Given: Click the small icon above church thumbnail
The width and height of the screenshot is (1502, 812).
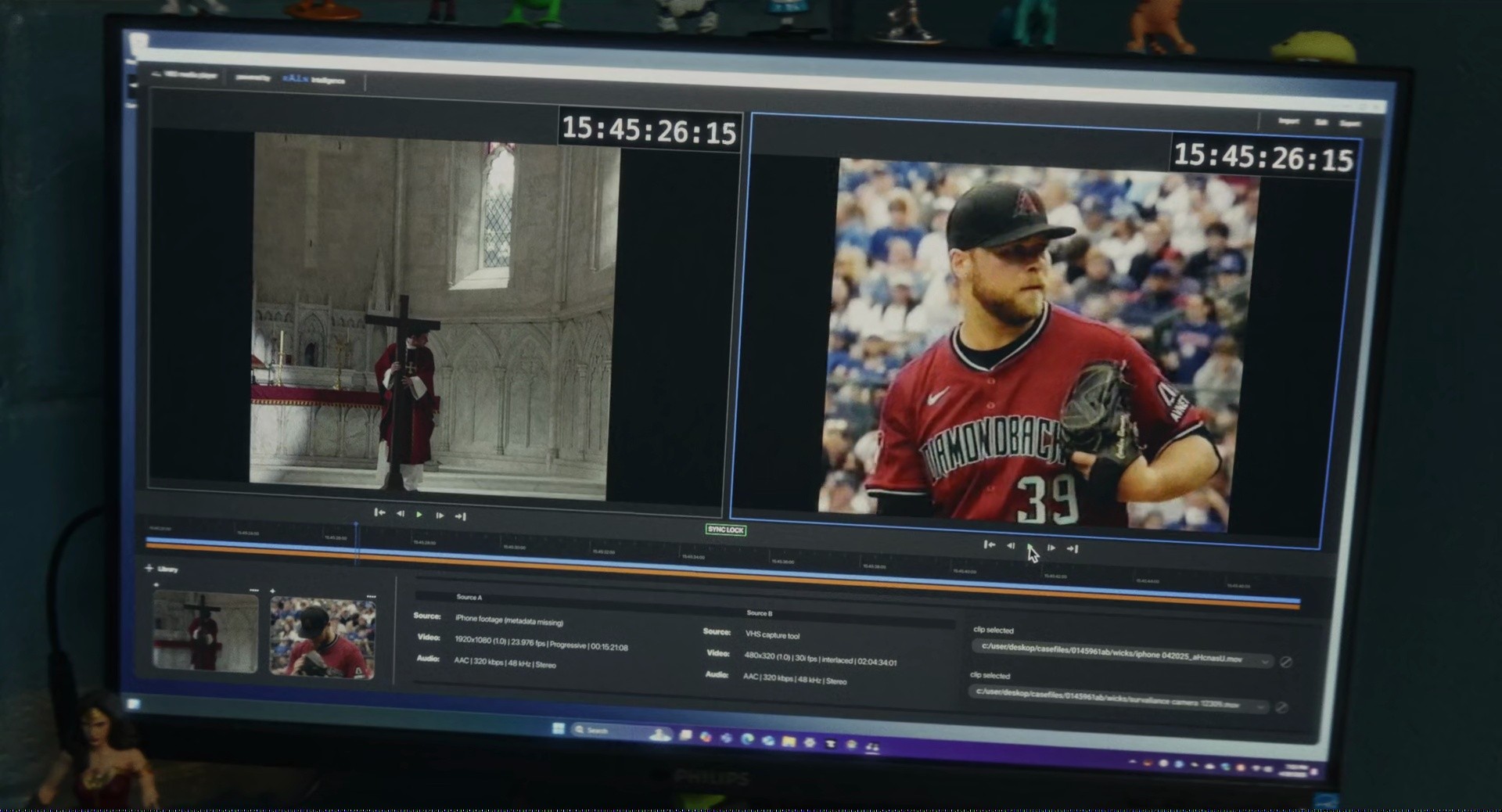Looking at the screenshot, I should 156,584.
